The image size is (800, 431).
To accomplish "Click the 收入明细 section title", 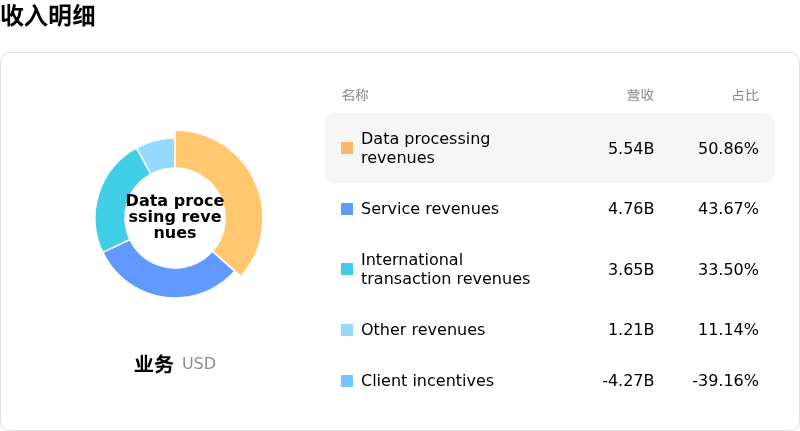I will [x=48, y=16].
